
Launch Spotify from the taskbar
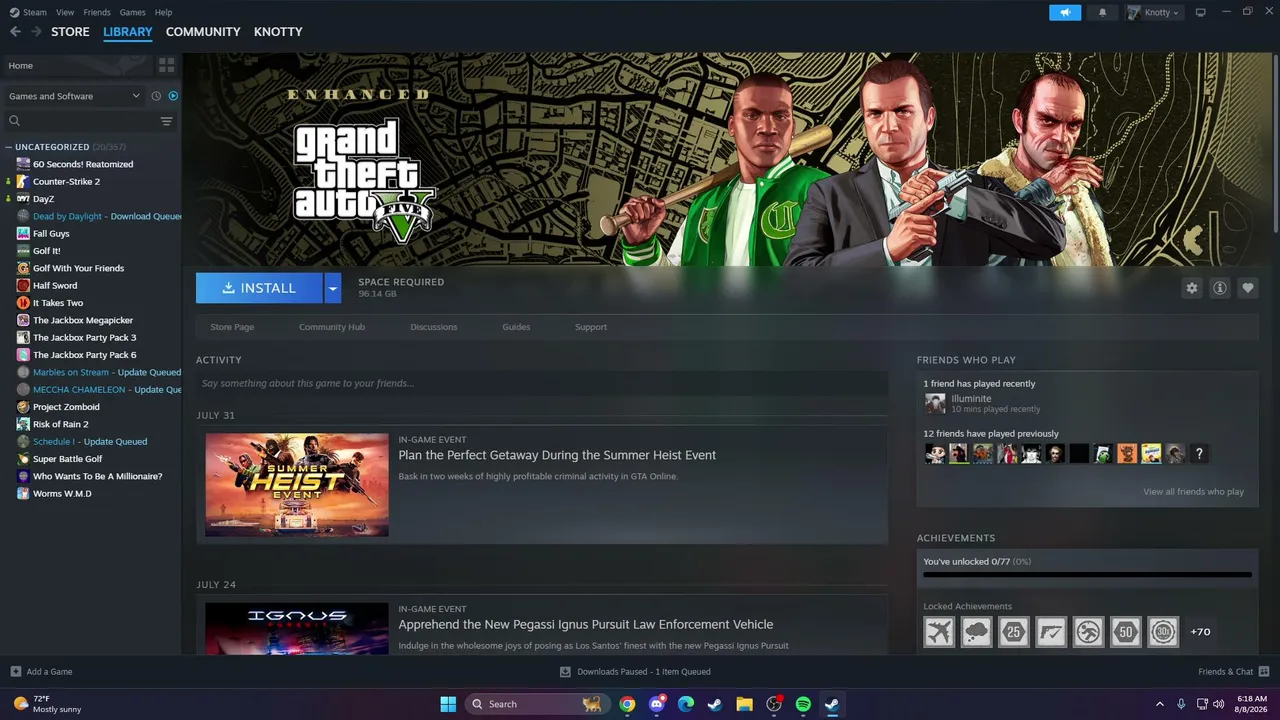pos(803,704)
